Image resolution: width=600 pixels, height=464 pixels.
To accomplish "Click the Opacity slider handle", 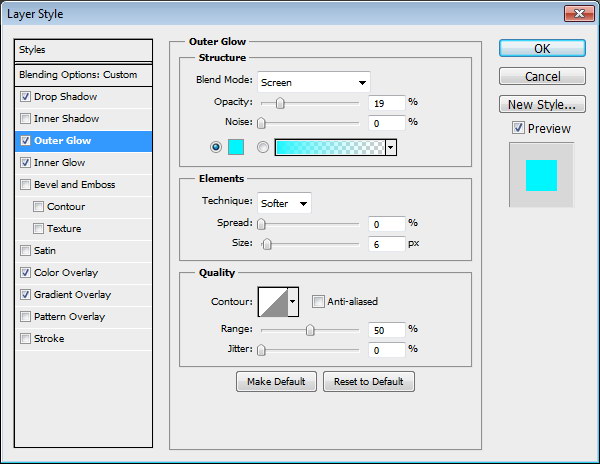I will pos(280,102).
